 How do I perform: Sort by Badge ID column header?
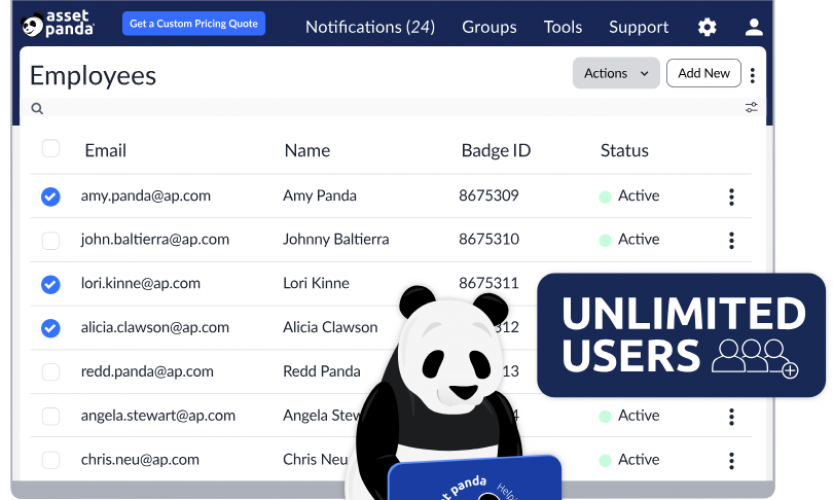point(496,150)
